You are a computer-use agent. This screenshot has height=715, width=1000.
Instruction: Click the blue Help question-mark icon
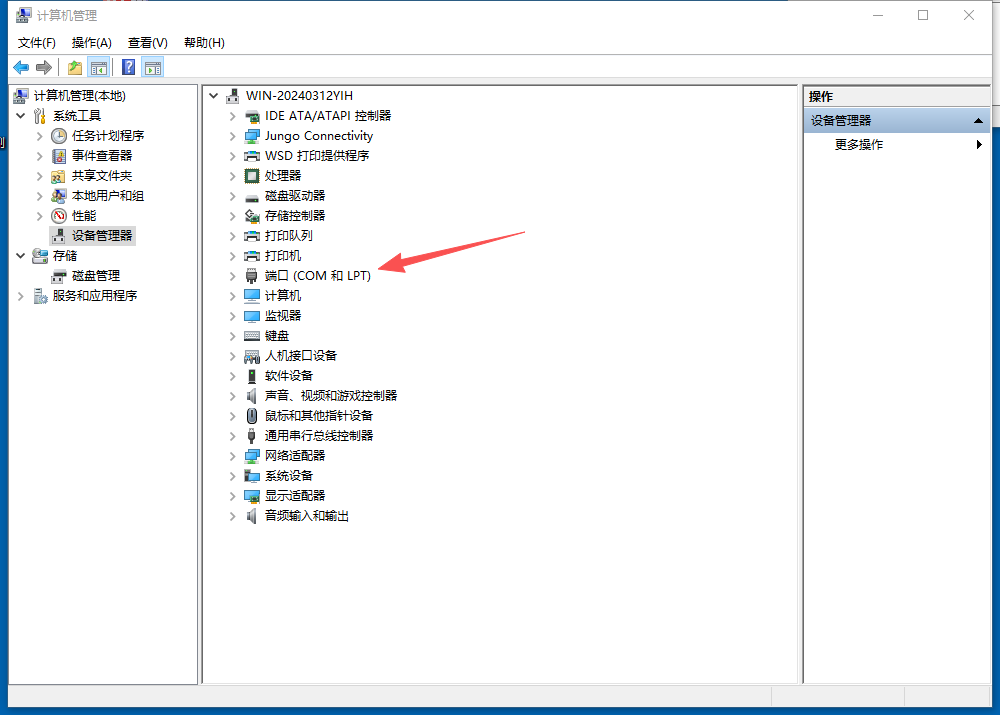pos(128,67)
